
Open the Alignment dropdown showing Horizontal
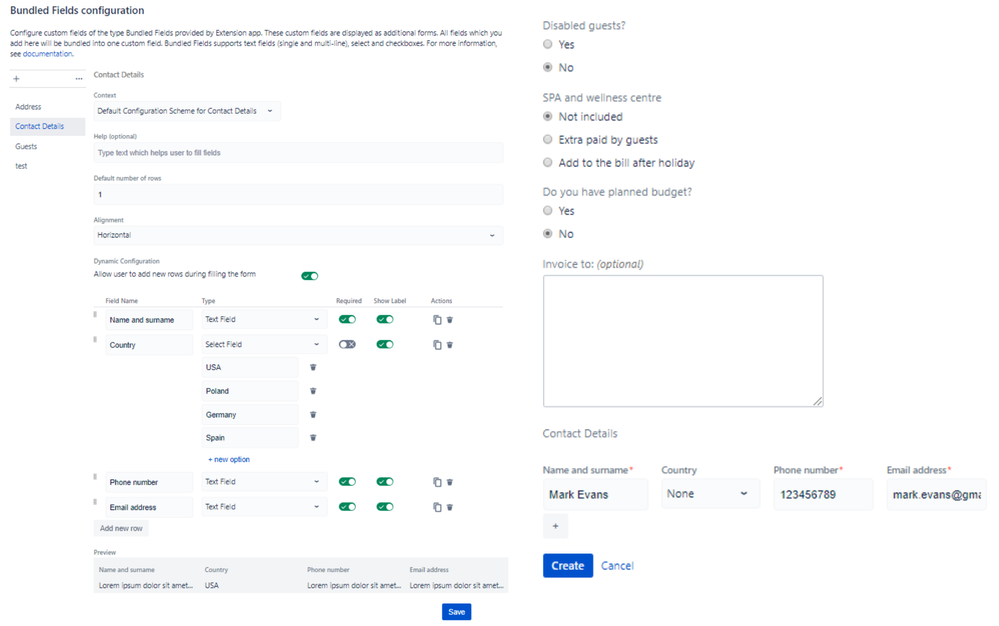click(297, 234)
